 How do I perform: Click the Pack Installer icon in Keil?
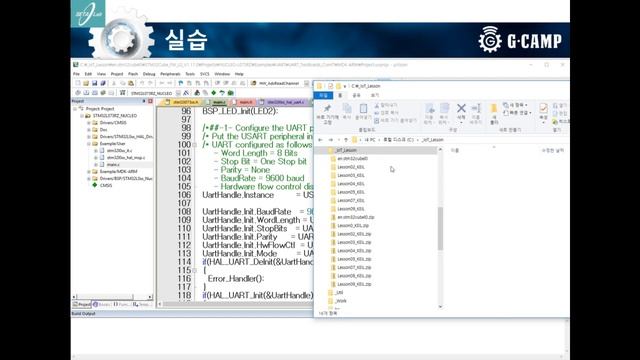click(x=230, y=93)
